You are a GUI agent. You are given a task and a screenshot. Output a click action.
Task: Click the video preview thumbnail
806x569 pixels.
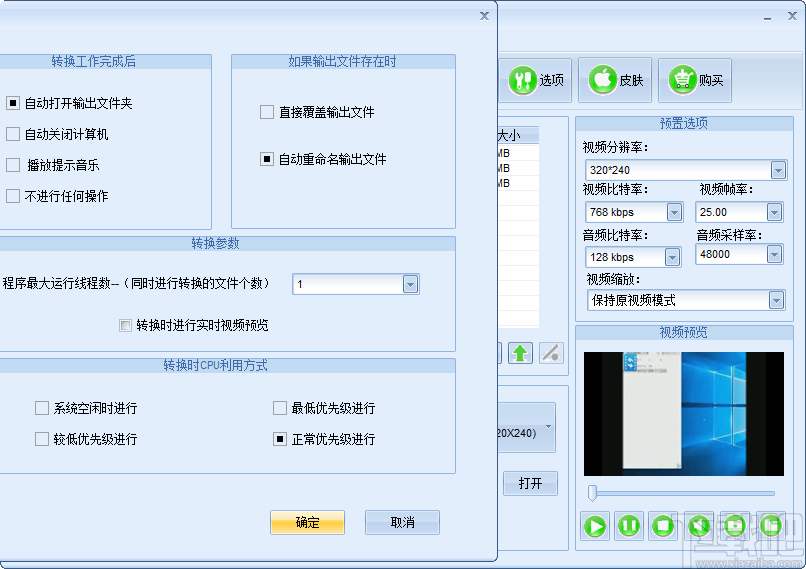684,414
